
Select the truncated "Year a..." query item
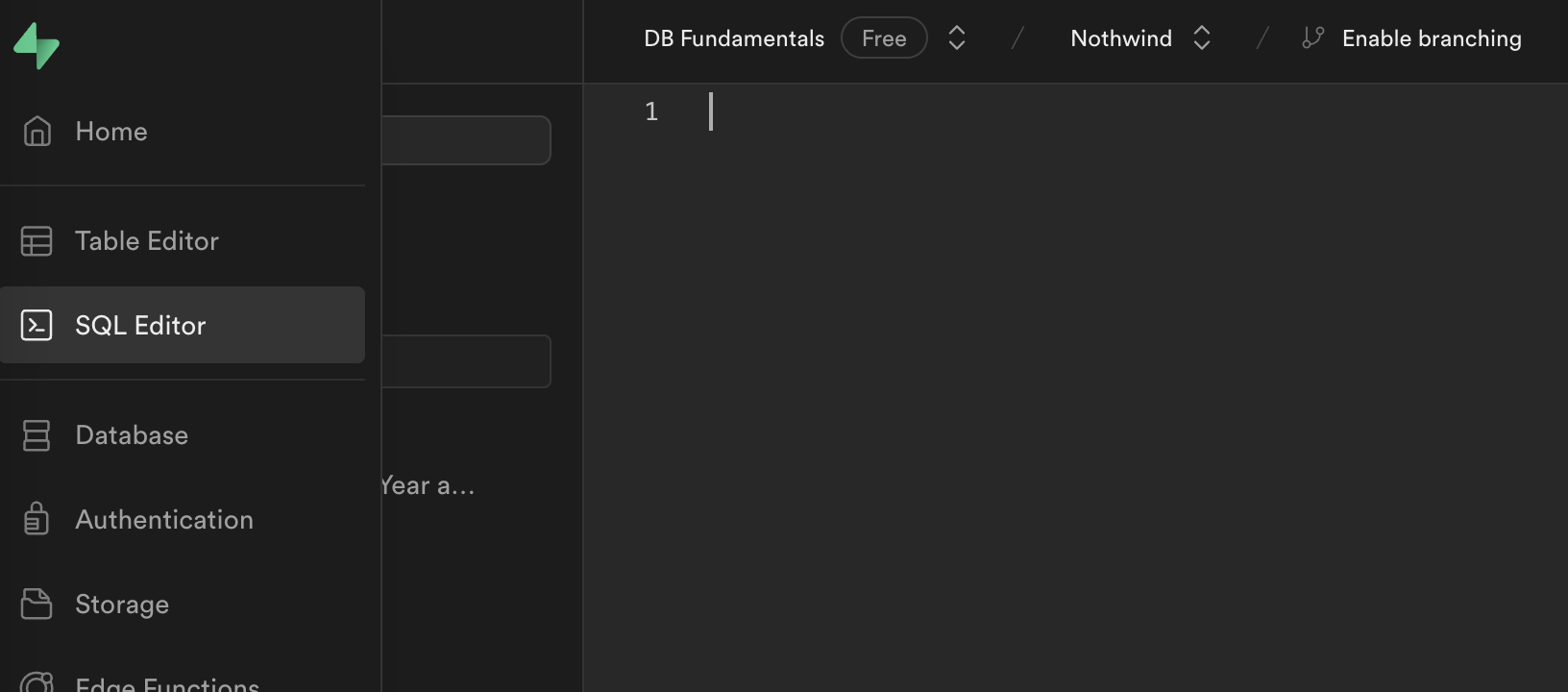point(429,486)
